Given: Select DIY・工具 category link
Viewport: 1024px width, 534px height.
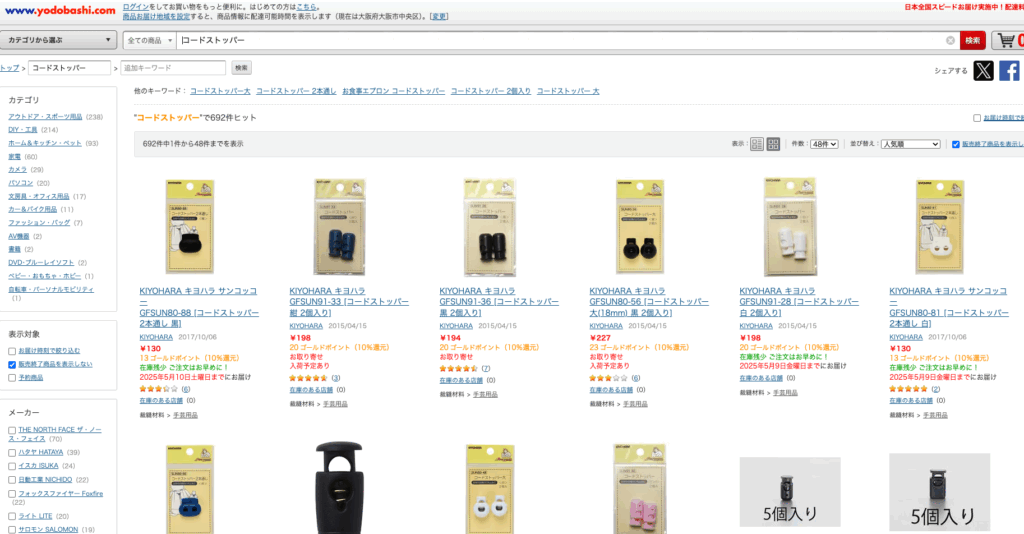Looking at the screenshot, I should (23, 130).
